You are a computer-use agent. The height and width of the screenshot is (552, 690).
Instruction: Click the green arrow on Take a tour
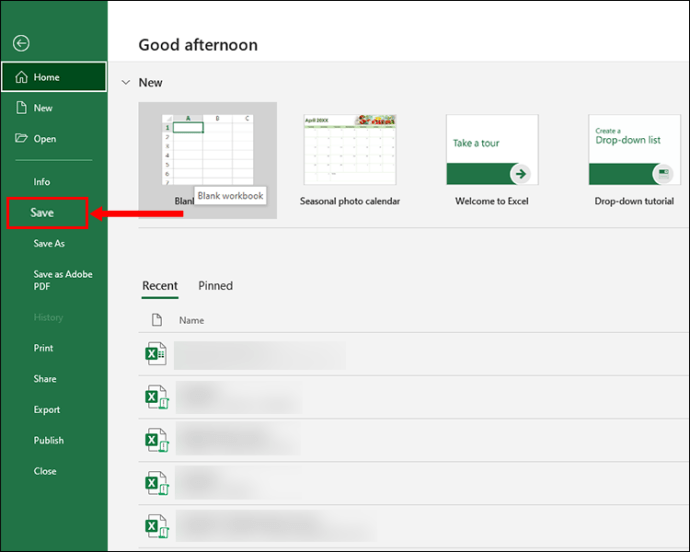pos(521,174)
